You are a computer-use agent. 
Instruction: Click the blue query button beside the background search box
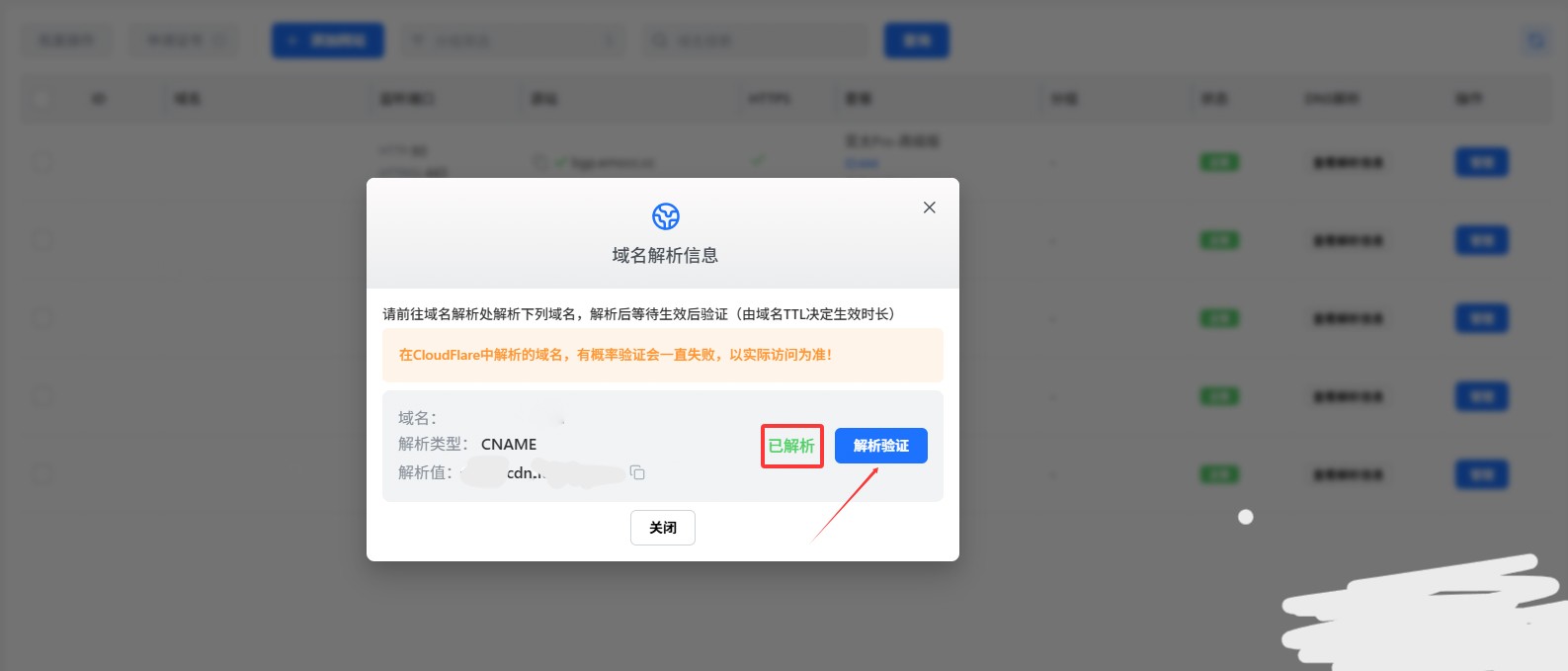coord(916,41)
